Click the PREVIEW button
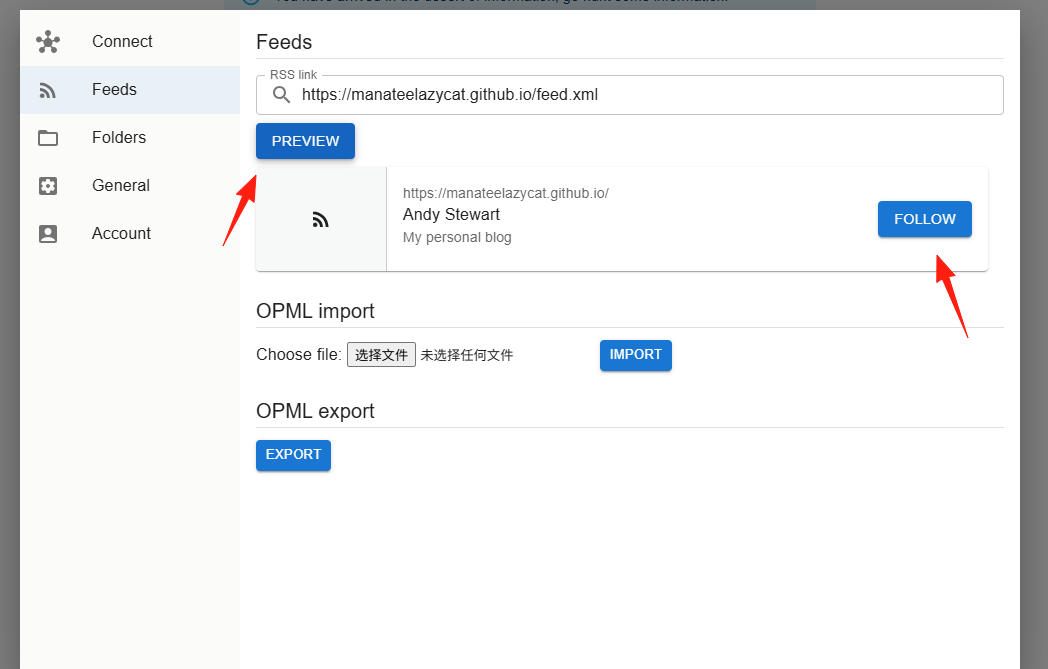 [x=305, y=141]
